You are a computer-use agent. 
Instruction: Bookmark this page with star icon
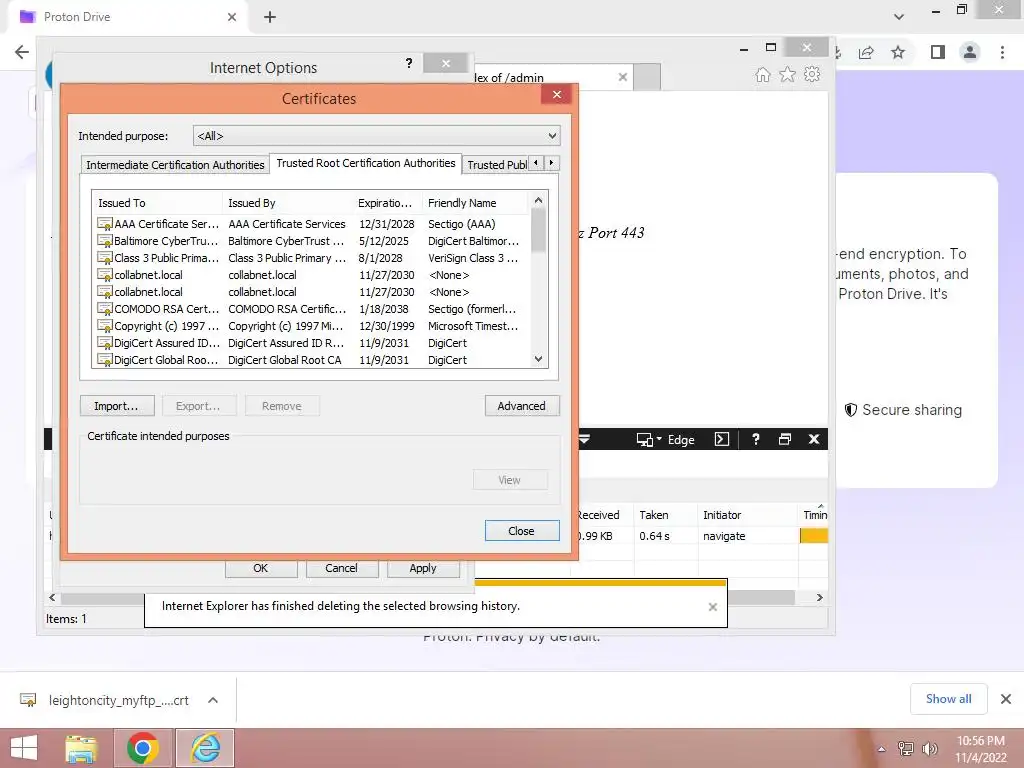(898, 52)
